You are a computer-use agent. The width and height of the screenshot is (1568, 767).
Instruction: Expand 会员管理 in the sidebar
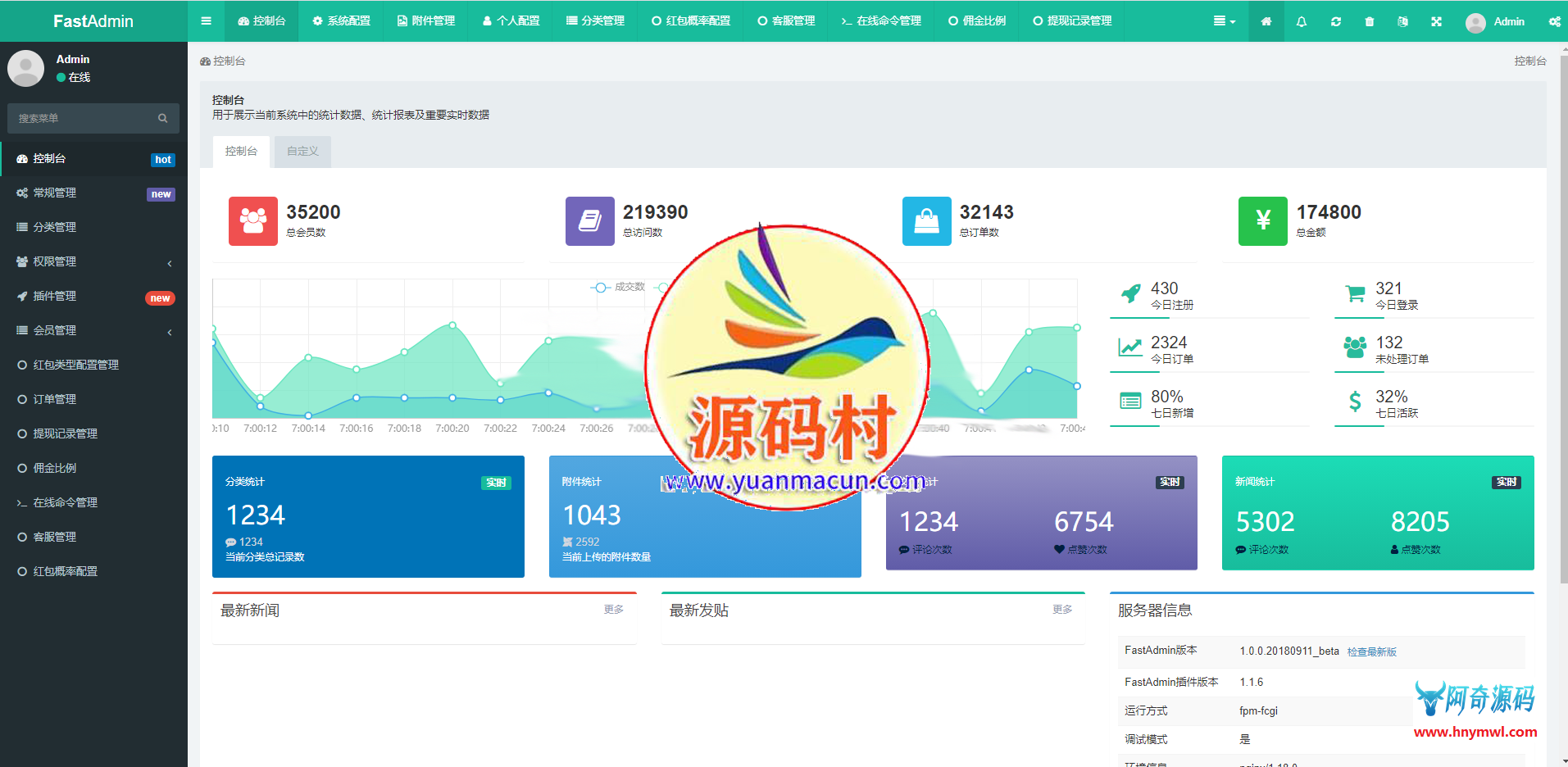coord(93,330)
